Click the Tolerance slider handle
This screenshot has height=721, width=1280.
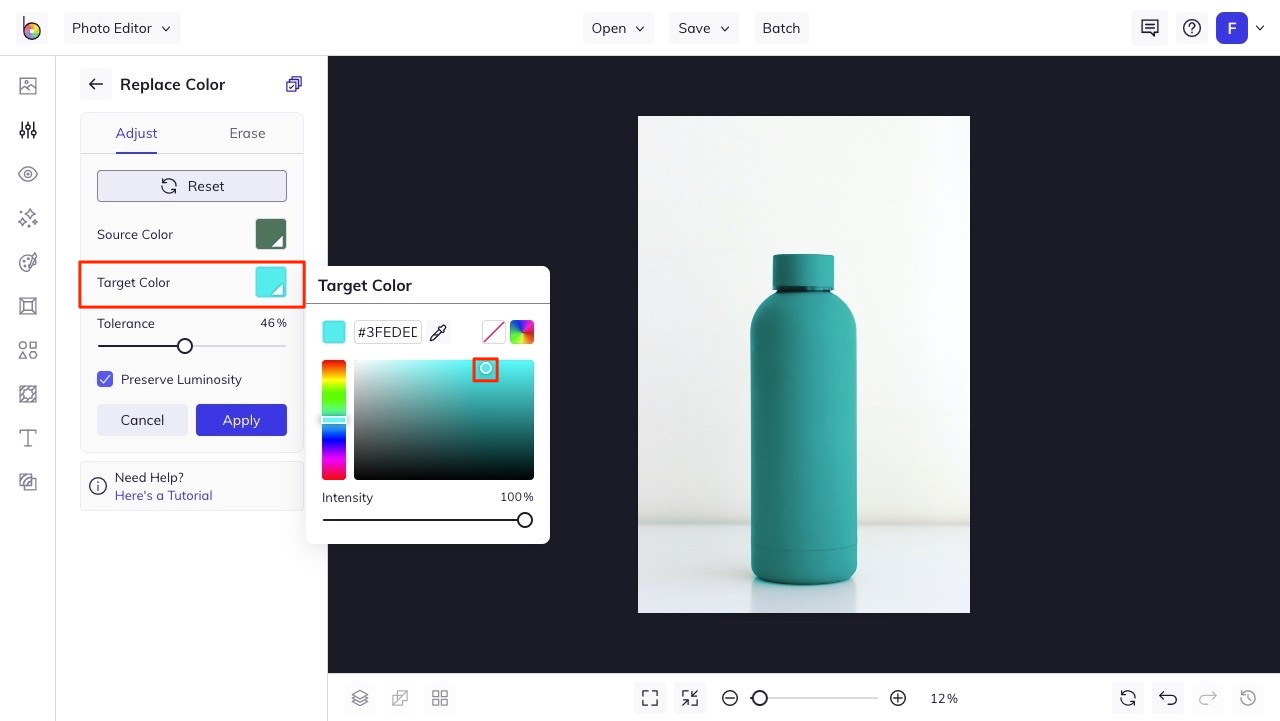(x=185, y=346)
